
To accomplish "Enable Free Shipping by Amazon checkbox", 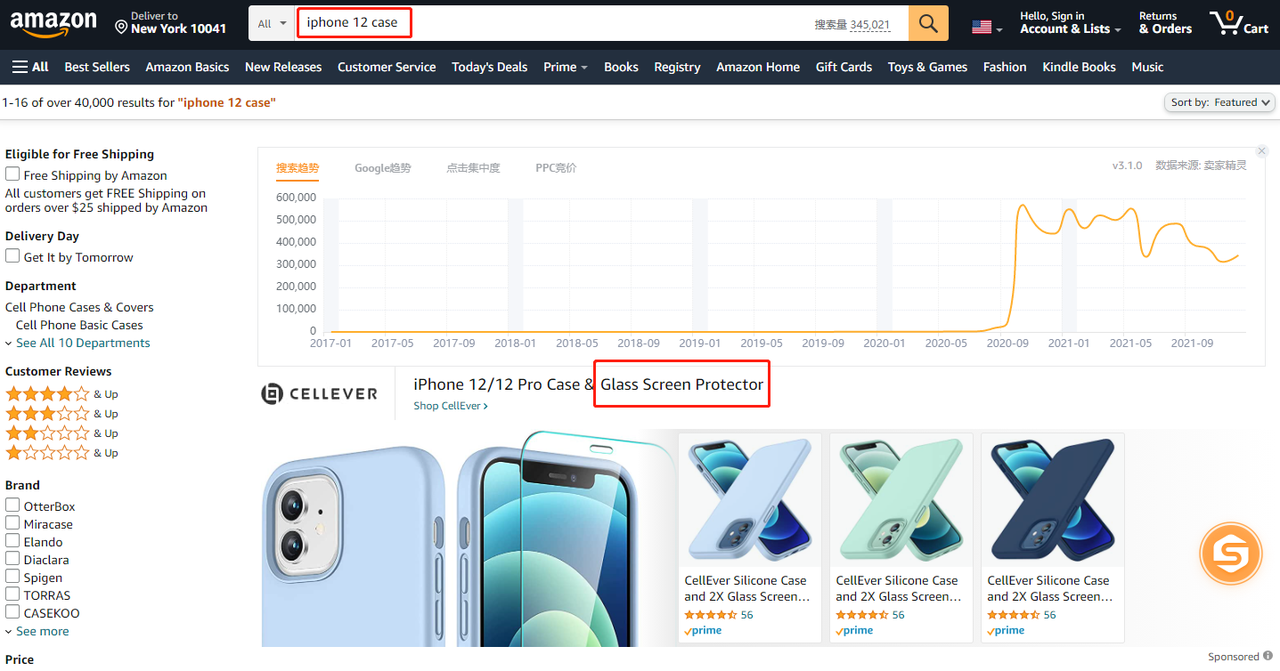I will point(13,174).
